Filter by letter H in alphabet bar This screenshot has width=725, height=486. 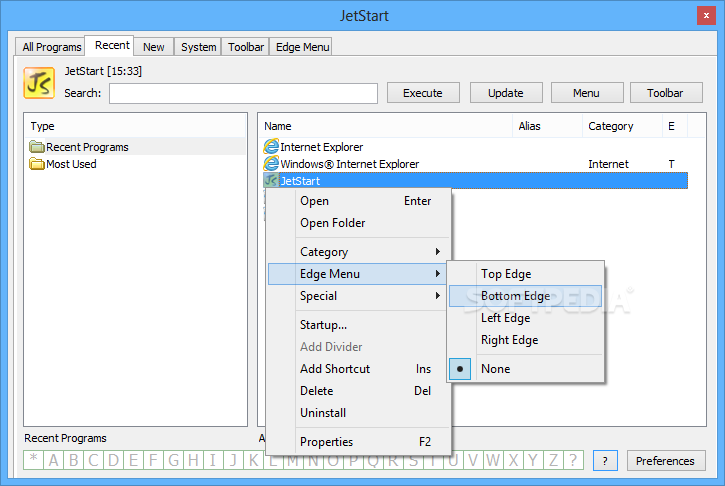point(193,460)
